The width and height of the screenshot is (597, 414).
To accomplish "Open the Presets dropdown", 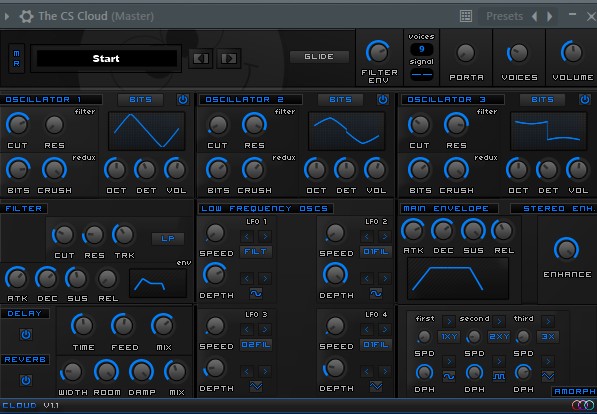I will click(x=504, y=16).
